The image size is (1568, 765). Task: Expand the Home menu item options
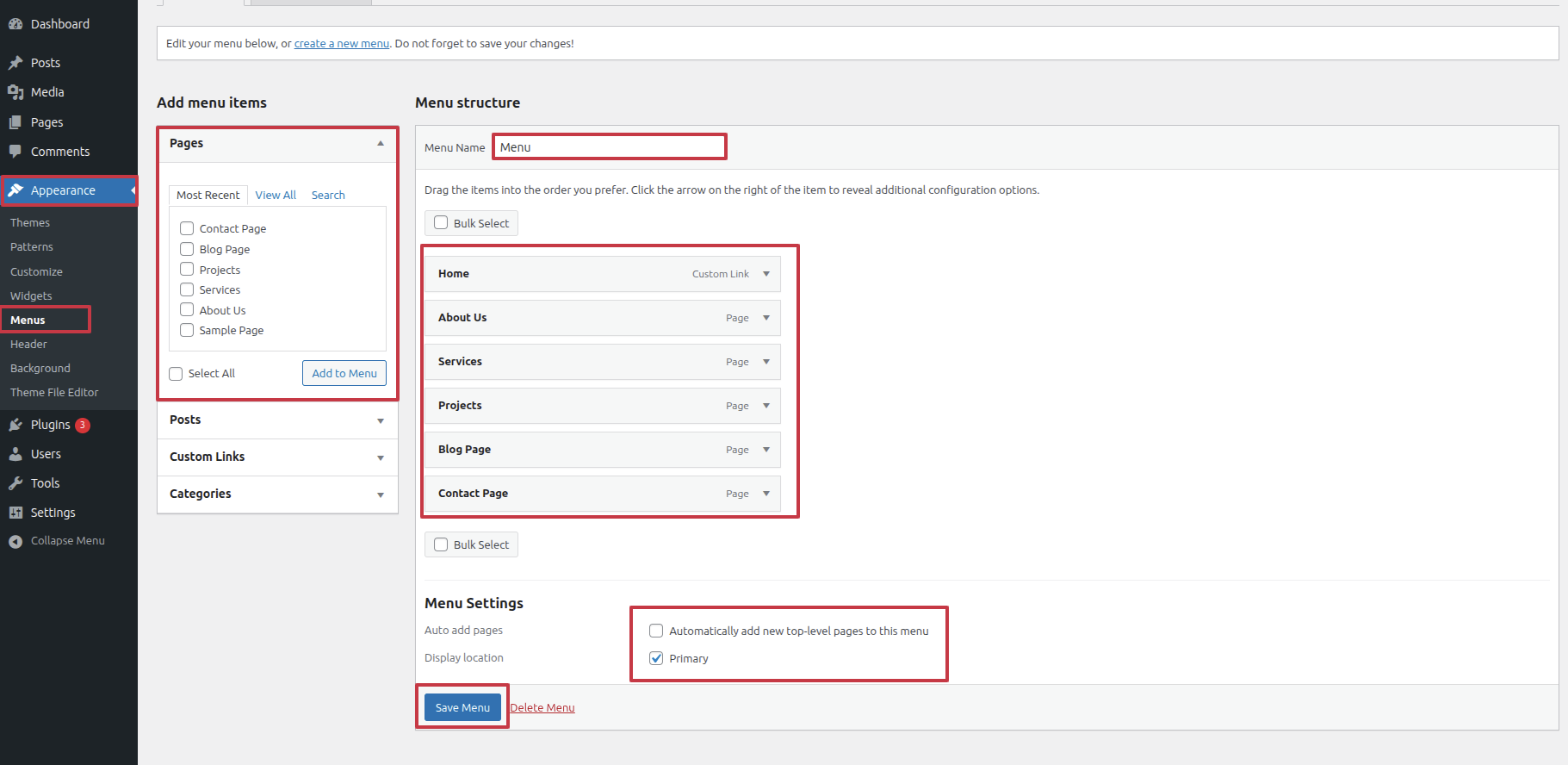(x=765, y=274)
